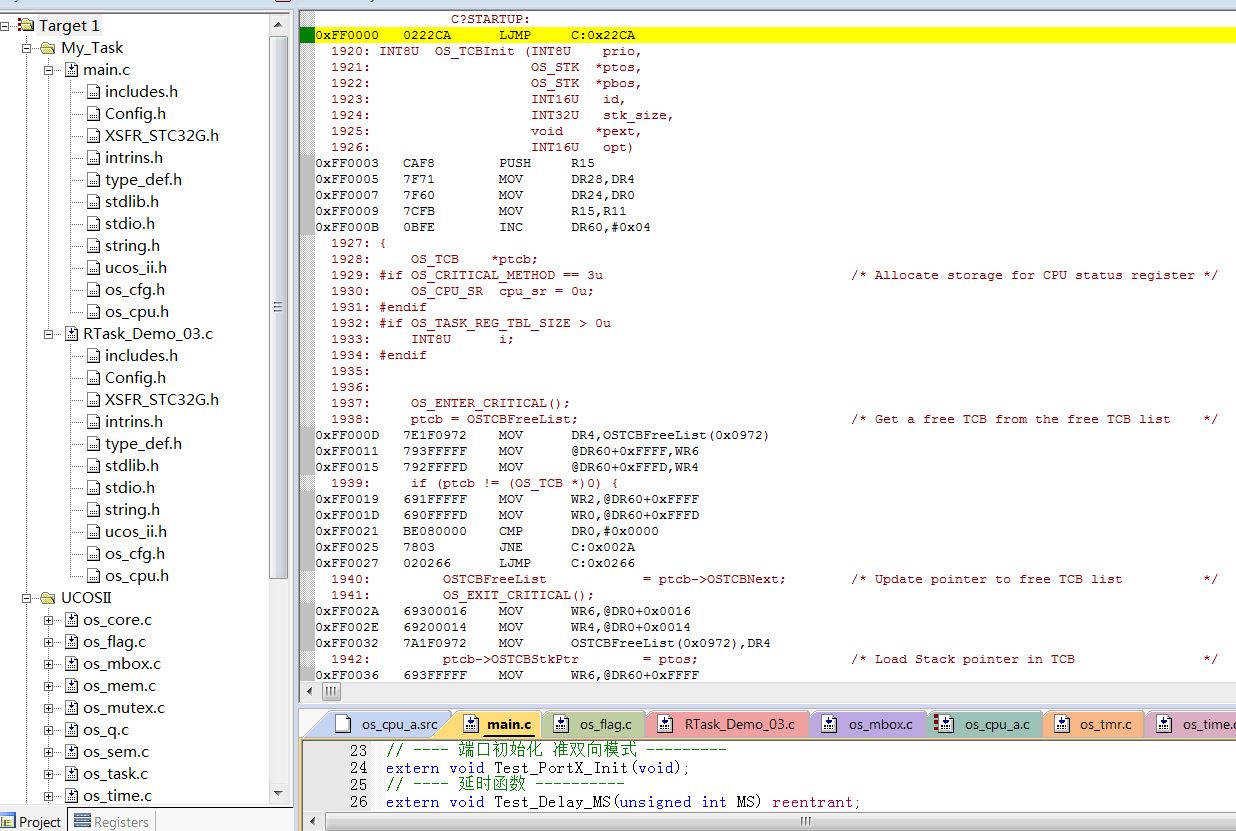Select includes.h under main.c
This screenshot has height=831, width=1236.
click(141, 92)
